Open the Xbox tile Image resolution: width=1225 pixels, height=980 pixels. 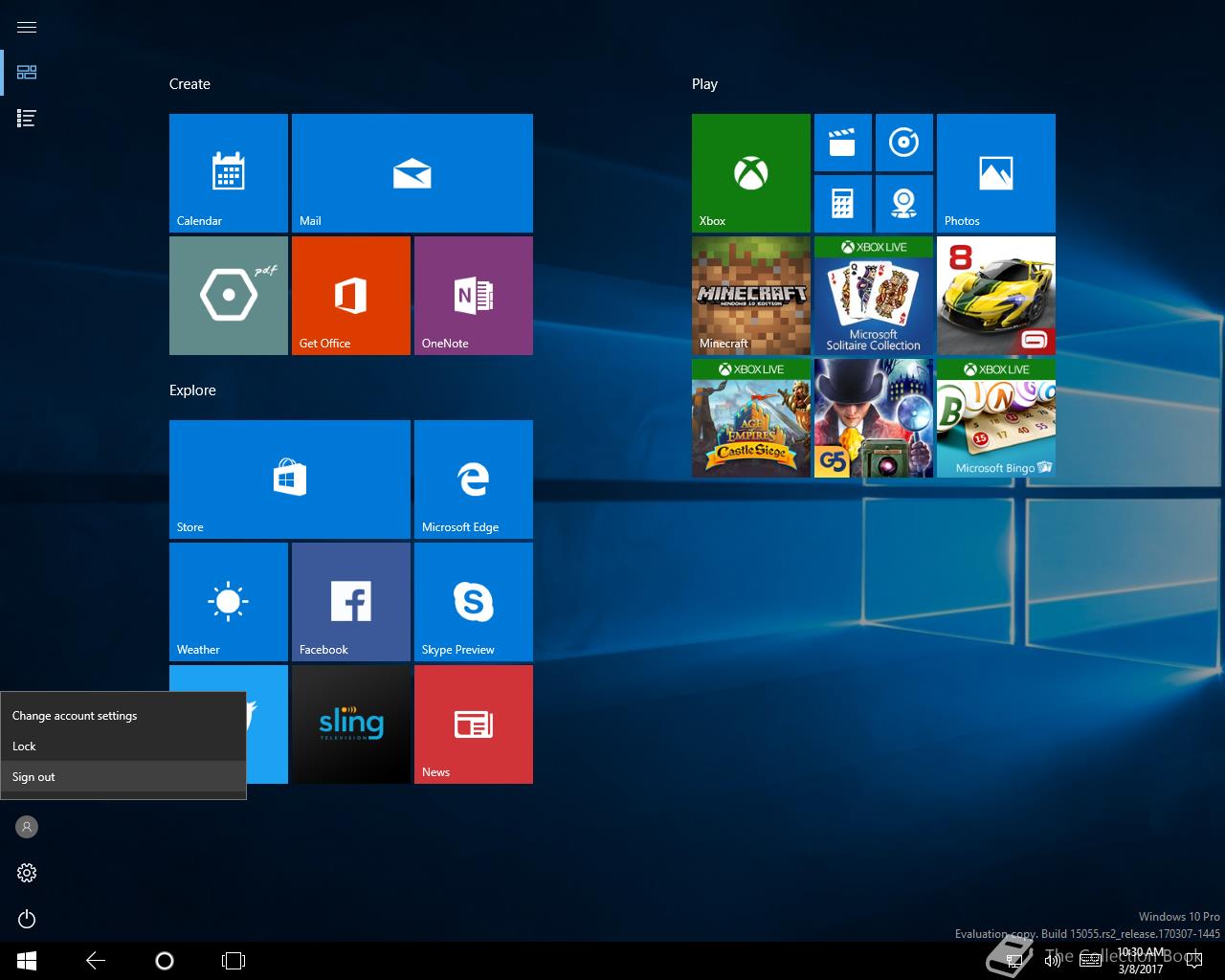click(750, 172)
